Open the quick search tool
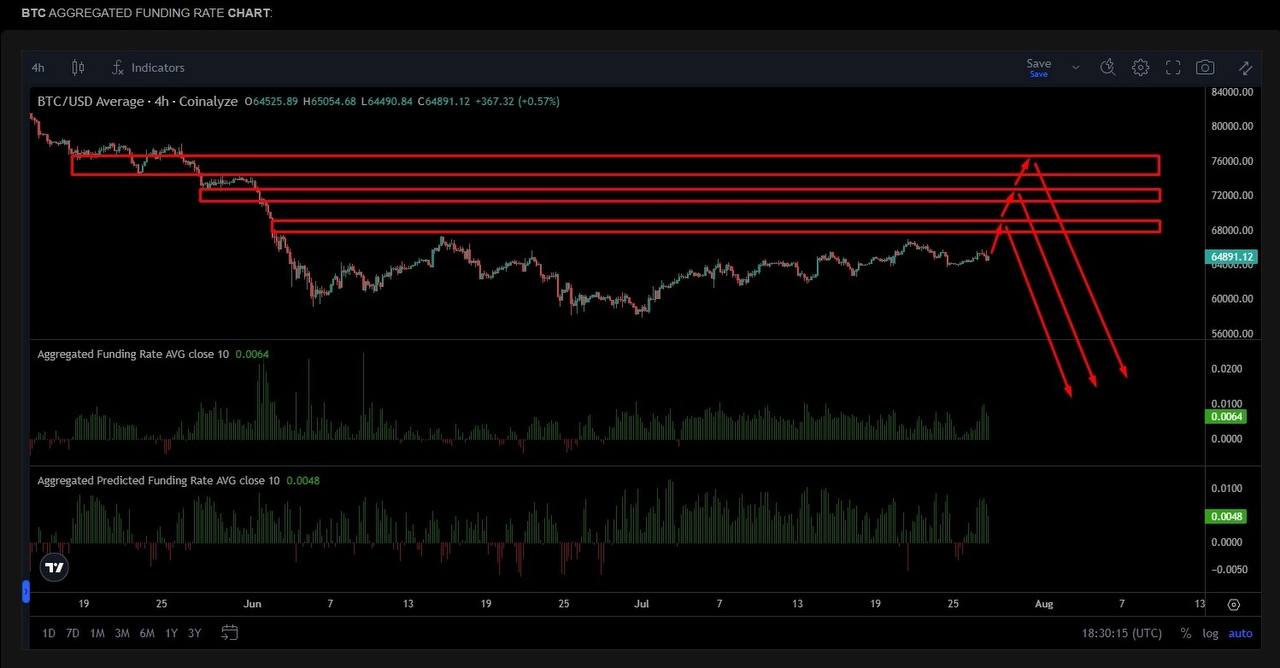Image resolution: width=1280 pixels, height=668 pixels. tap(1108, 68)
